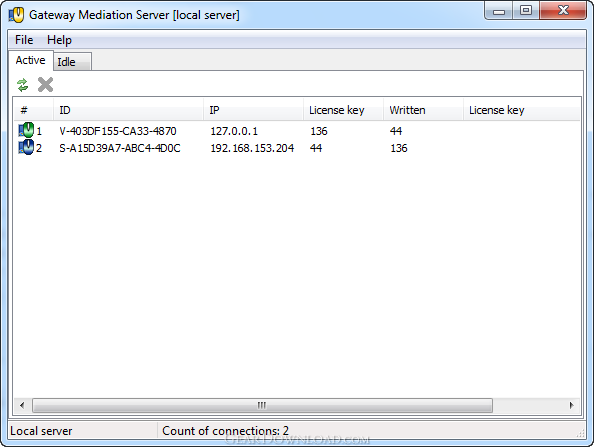
Task: Select the blue mouse icon in row 2
Action: (26, 147)
